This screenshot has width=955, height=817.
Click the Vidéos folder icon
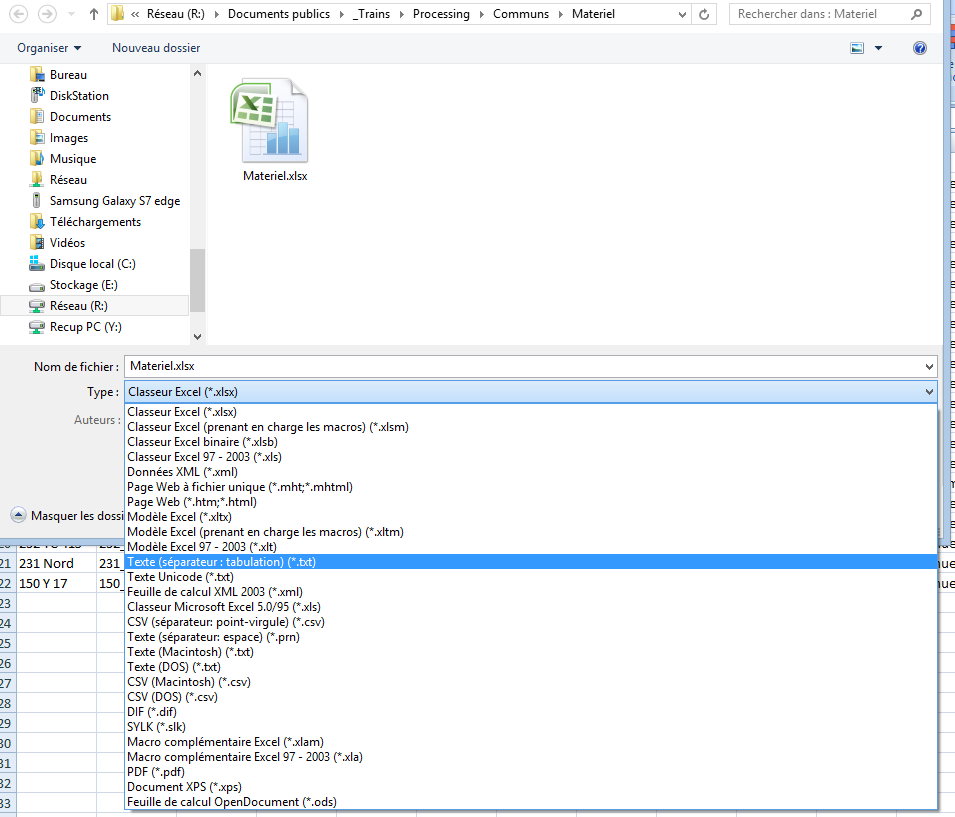click(37, 243)
